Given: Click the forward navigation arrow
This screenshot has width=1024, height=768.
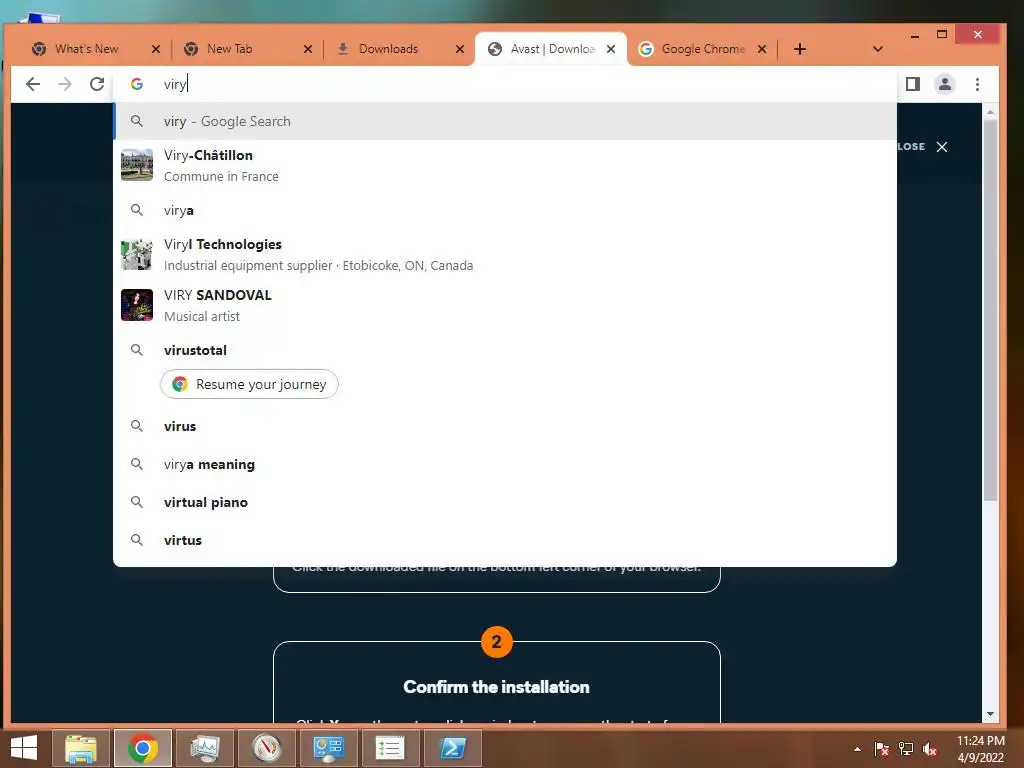Looking at the screenshot, I should point(65,84).
